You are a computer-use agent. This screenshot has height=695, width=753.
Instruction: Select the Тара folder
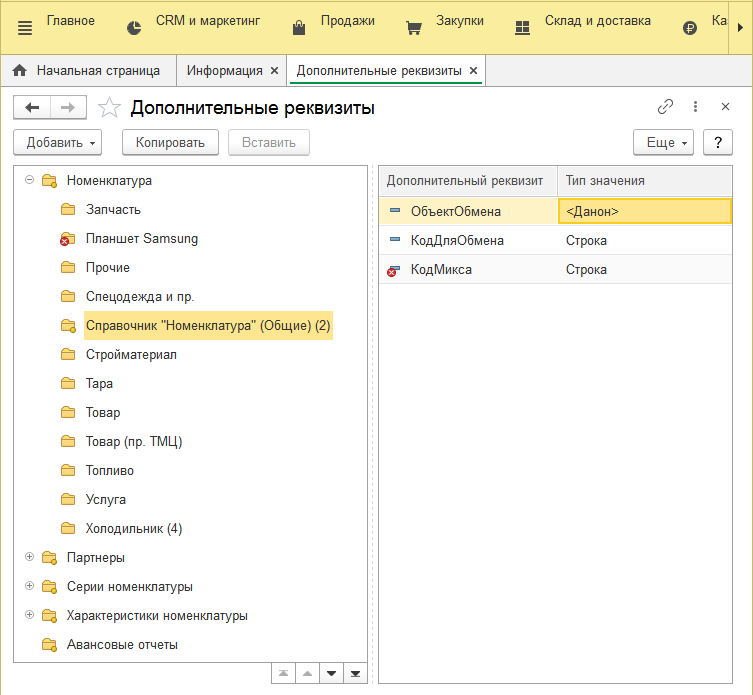tap(99, 384)
